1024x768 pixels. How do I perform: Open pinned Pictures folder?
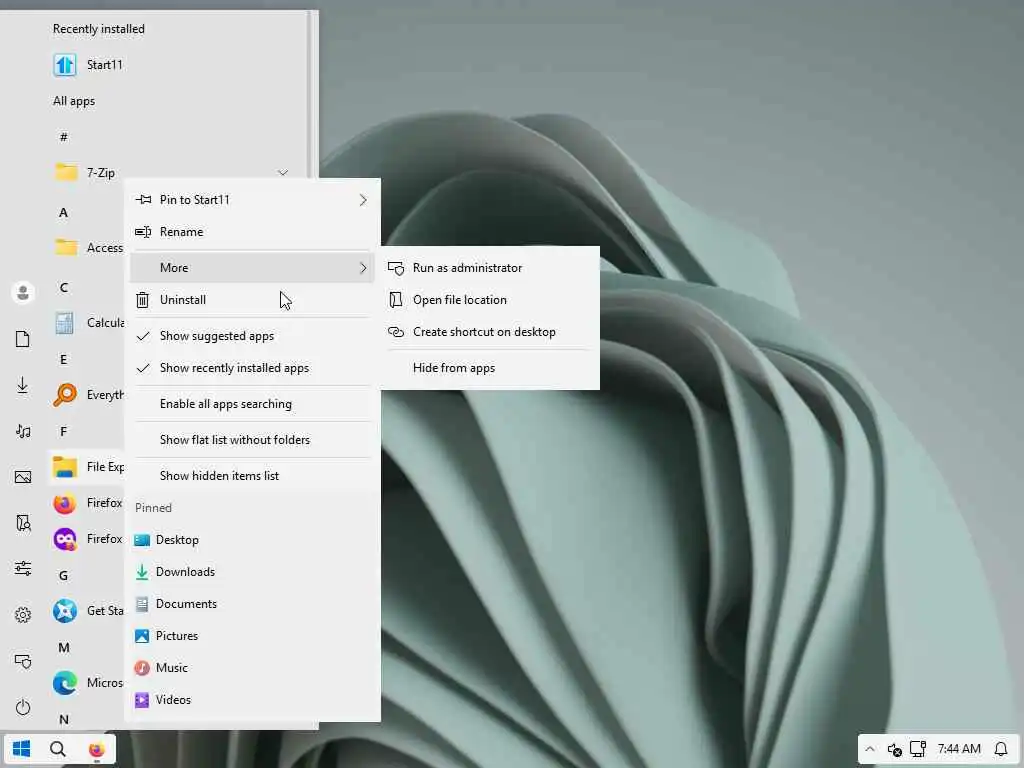pos(252,635)
